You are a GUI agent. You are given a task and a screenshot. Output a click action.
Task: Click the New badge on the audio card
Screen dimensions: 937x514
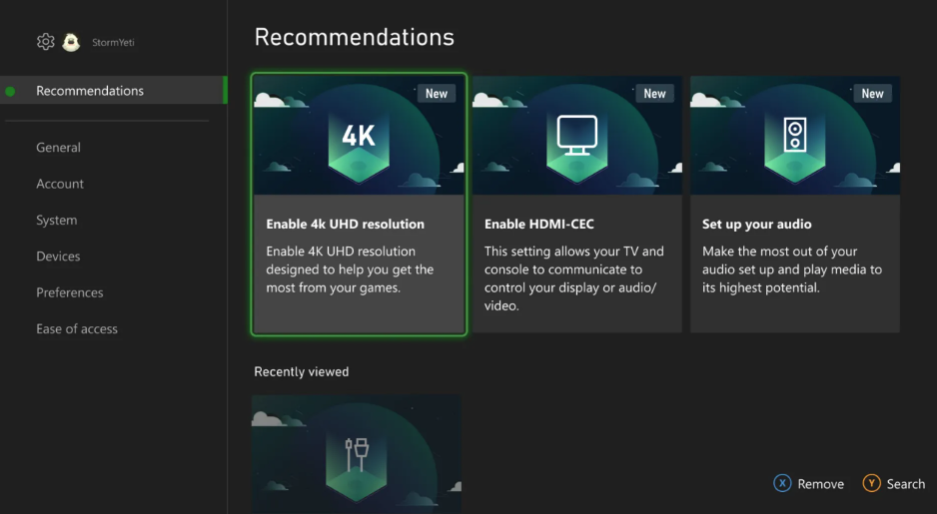(872, 93)
